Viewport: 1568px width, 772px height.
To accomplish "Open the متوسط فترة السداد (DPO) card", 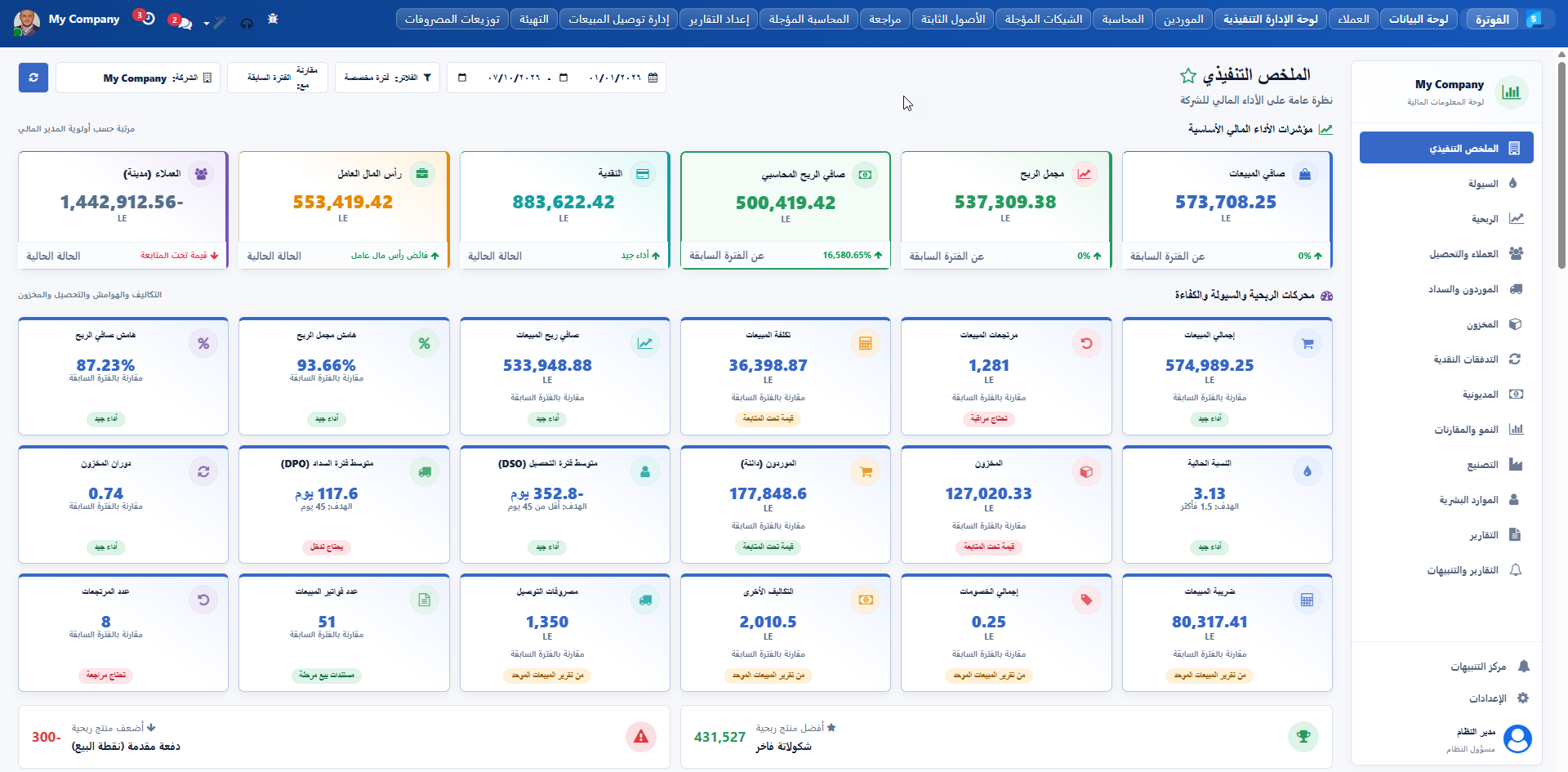I will click(x=344, y=504).
